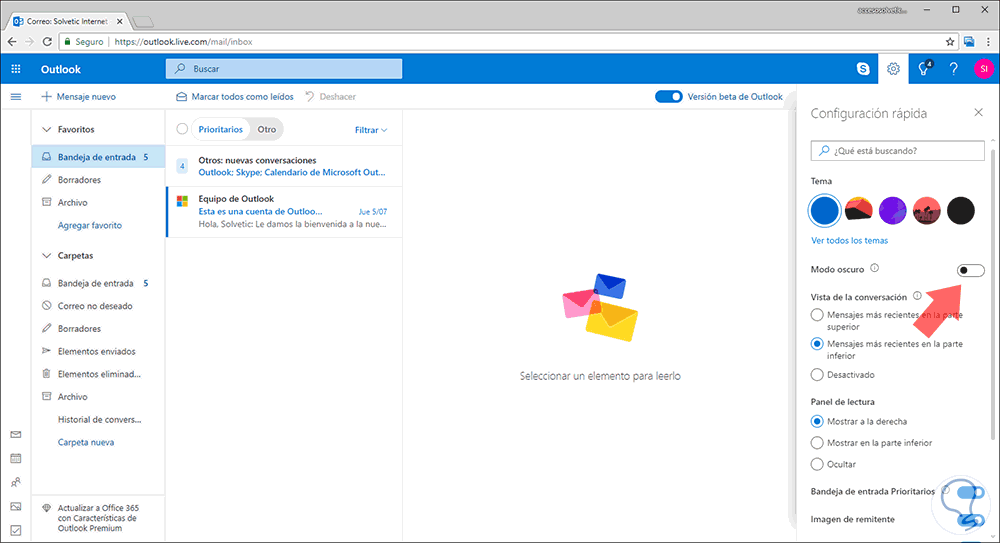Click the browser extension icon beside the star
Screen dimensions: 1000x543
click(969, 41)
